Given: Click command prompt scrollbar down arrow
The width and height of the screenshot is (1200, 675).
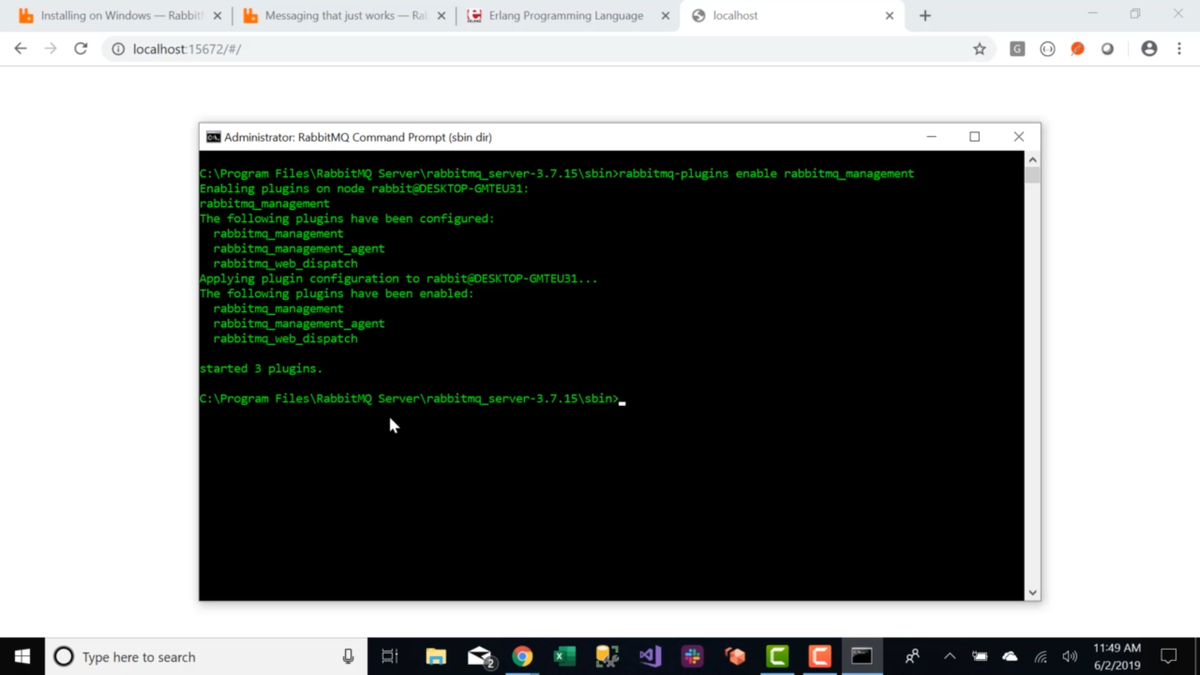Looking at the screenshot, I should pyautogui.click(x=1032, y=592).
